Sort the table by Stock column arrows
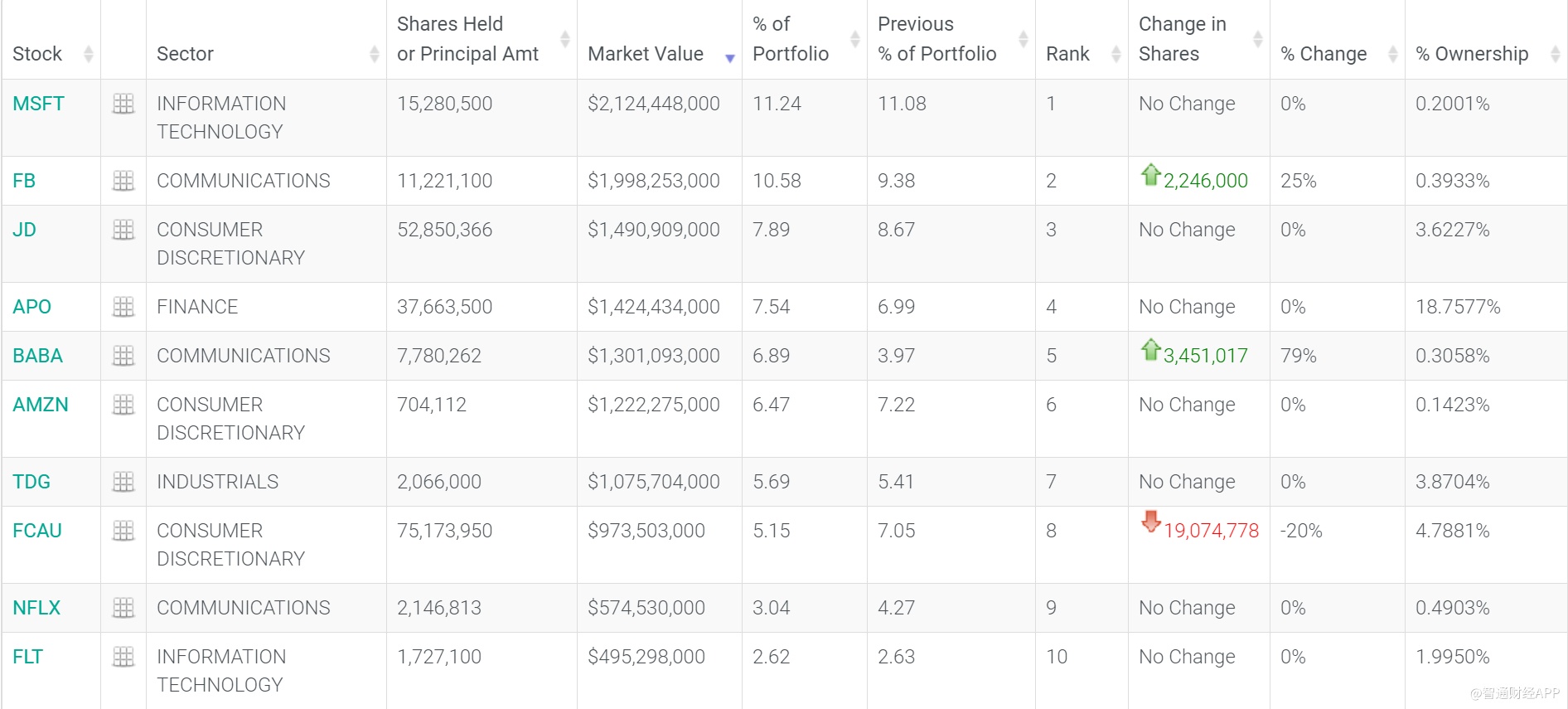 click(89, 54)
